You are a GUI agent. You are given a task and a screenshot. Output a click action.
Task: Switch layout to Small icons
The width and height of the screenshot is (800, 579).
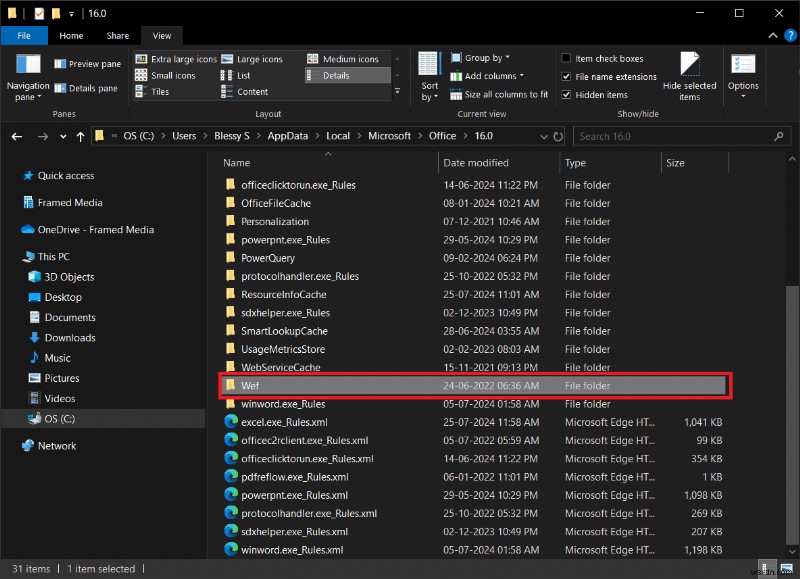pyautogui.click(x=165, y=75)
